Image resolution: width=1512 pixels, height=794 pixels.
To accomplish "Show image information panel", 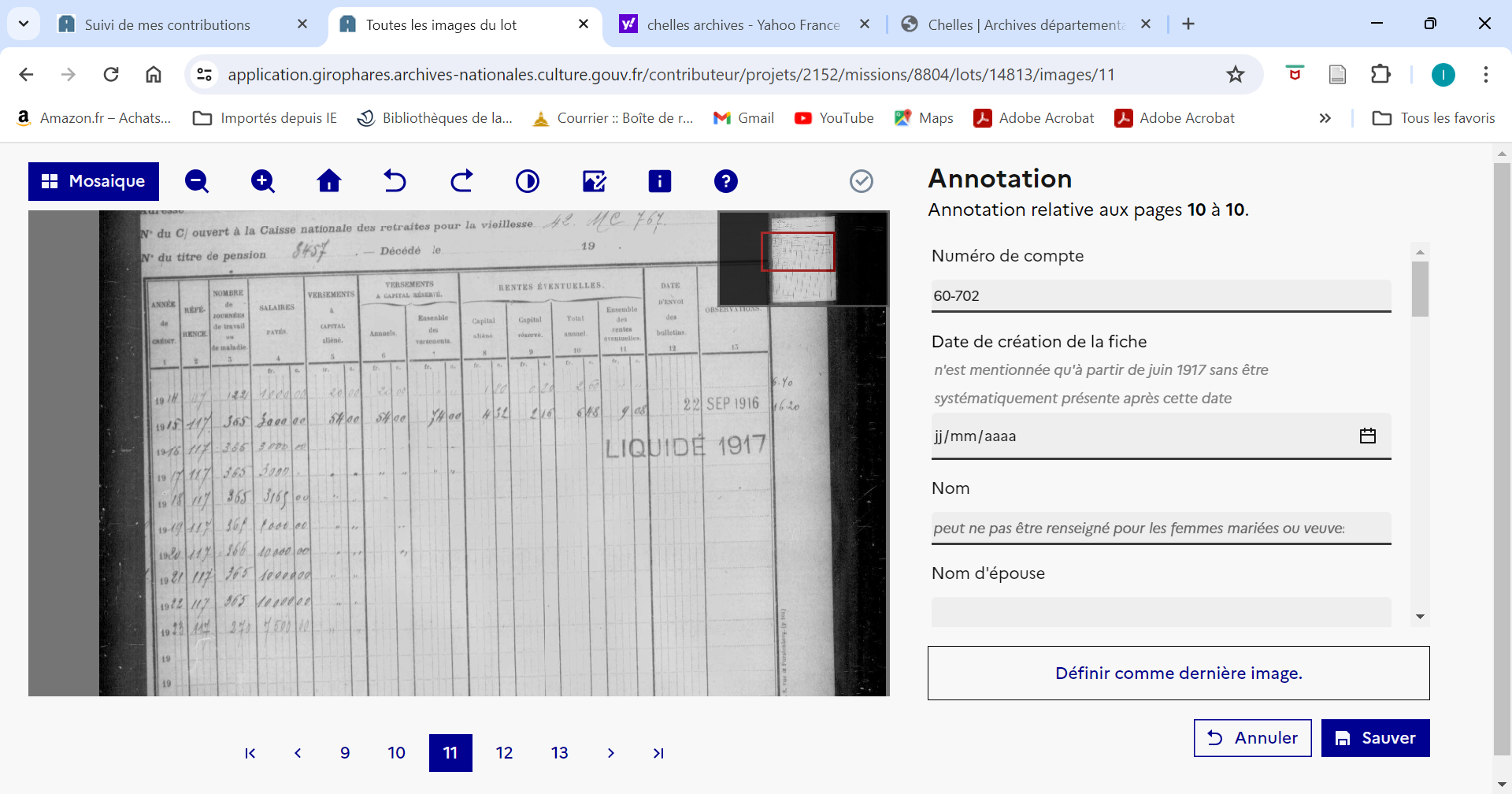I will tap(660, 181).
